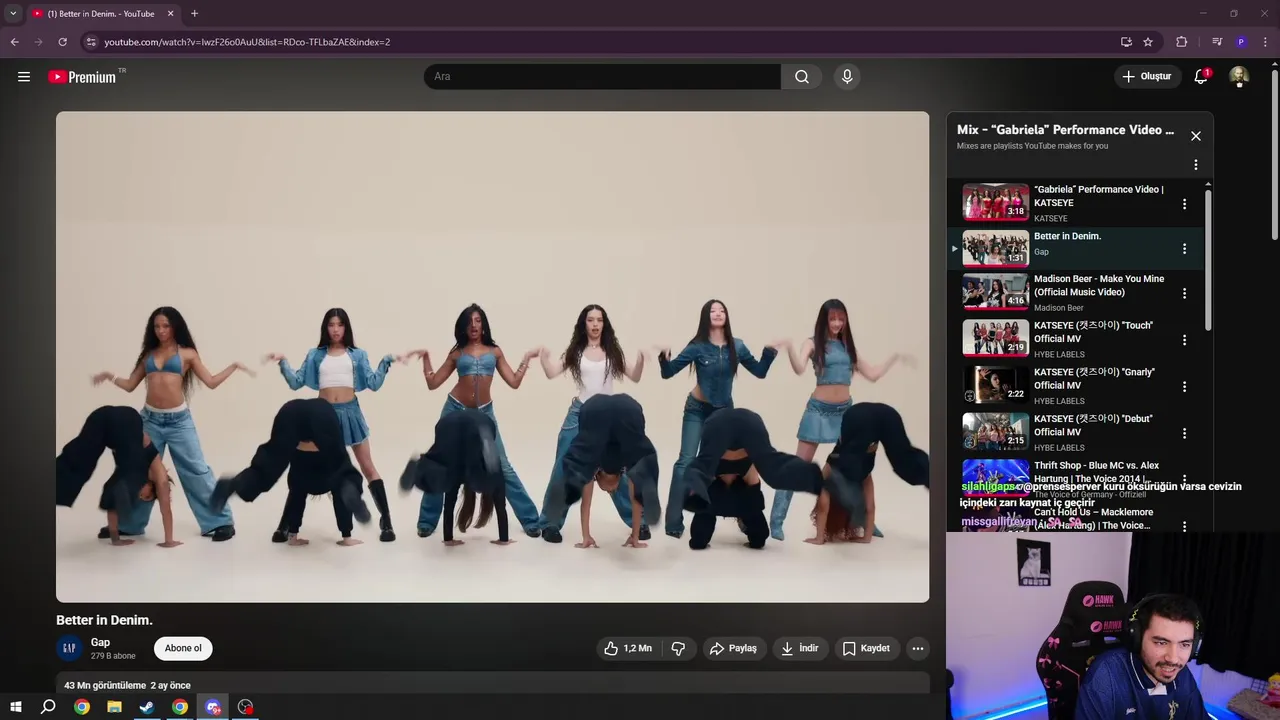Open options for KATSEYE Debut Official MV
Screen dimensions: 1280x720
pos(1185,434)
